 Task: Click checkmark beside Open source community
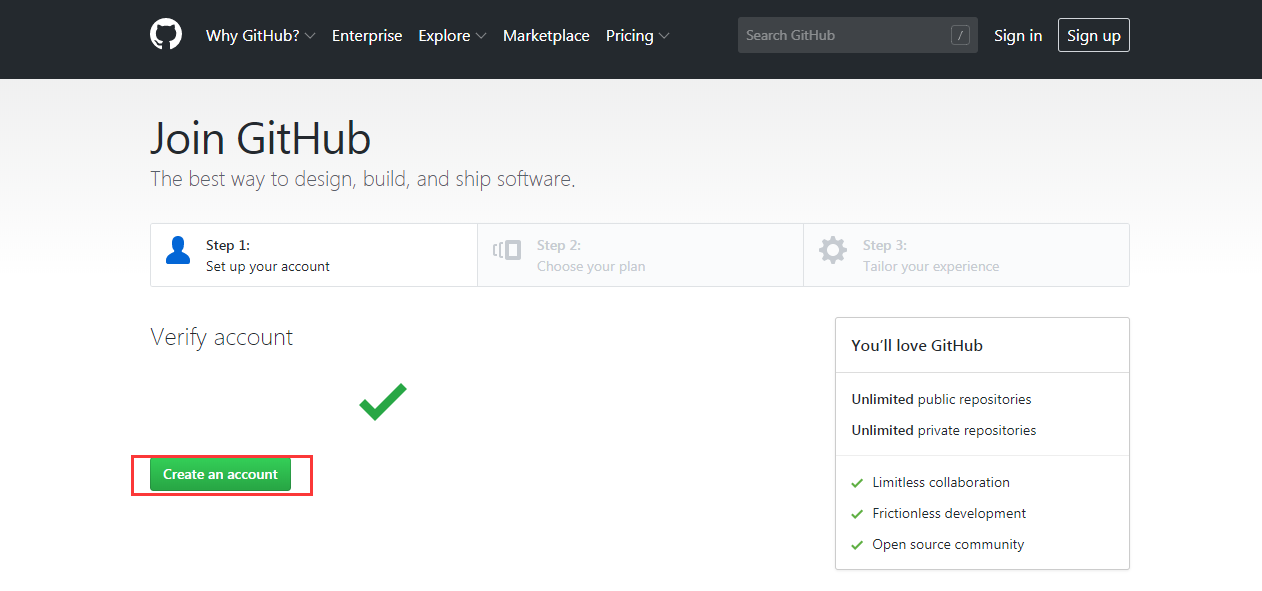(x=857, y=545)
